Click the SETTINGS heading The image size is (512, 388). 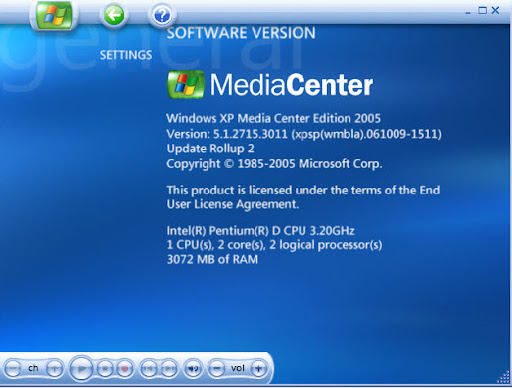126,55
